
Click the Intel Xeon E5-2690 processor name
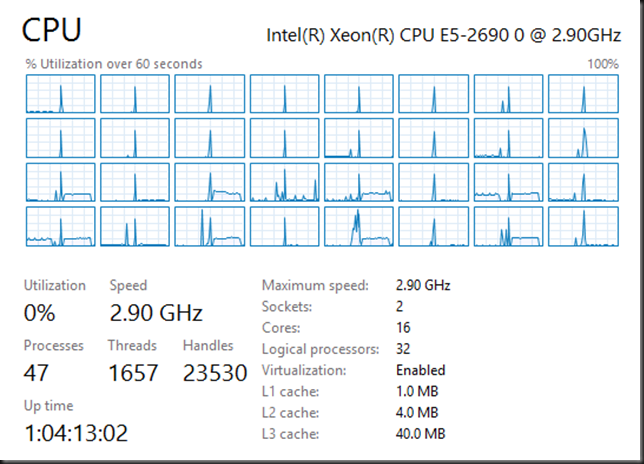coord(444,35)
